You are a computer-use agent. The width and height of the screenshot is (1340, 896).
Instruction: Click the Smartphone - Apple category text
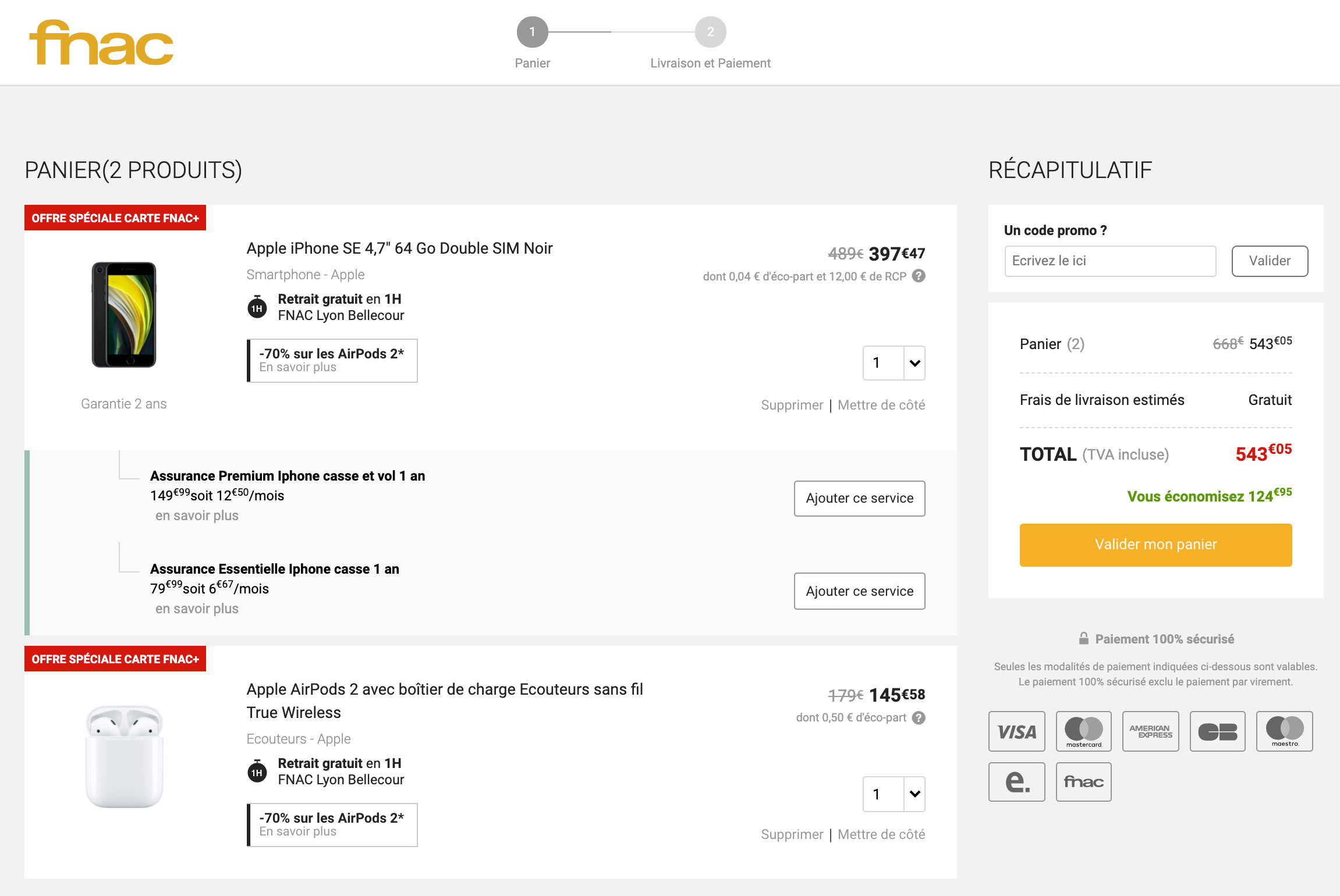pyautogui.click(x=305, y=275)
